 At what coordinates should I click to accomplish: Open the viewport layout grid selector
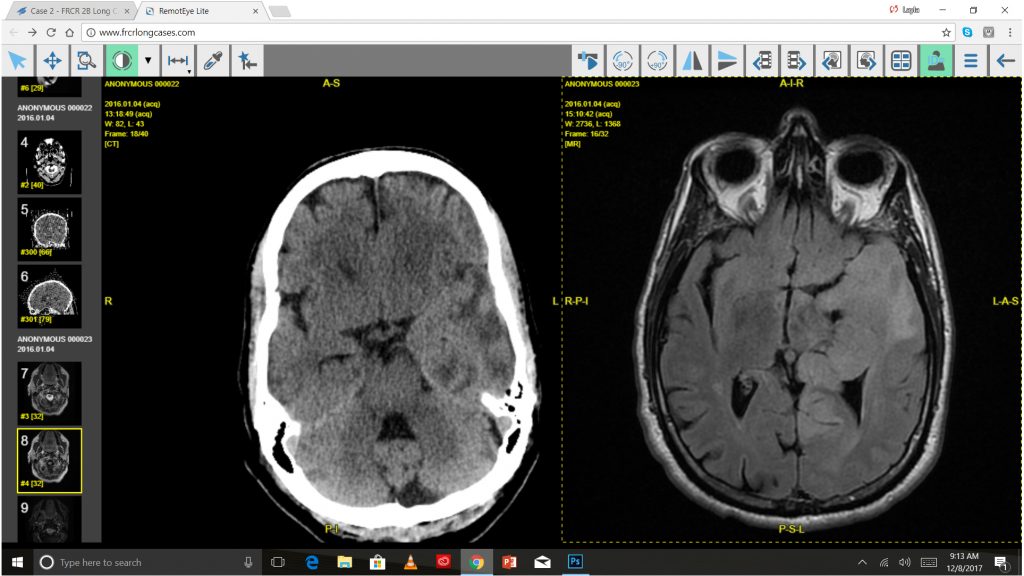(901, 61)
